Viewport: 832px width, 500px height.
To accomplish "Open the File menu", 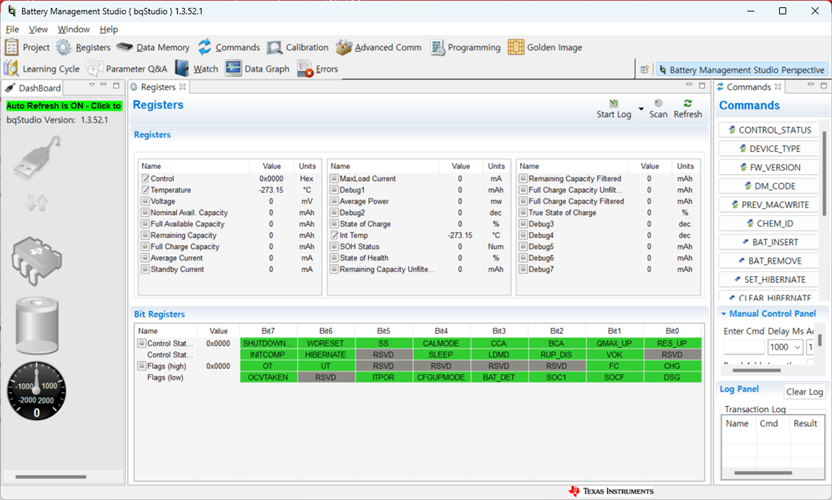I will 12,29.
